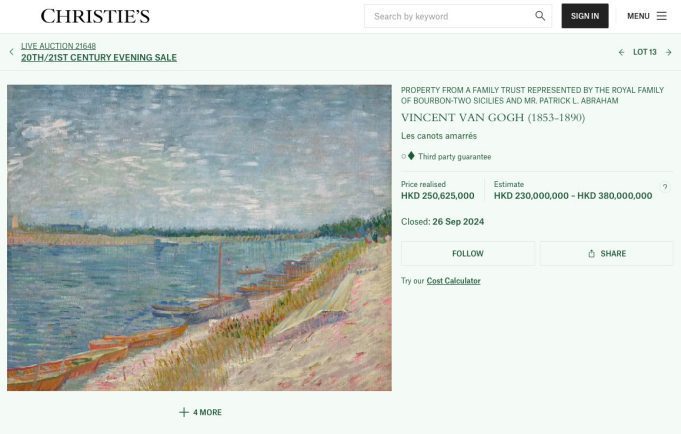Screen dimensions: 681x434
Task: Click the Sign In button
Action: (x=585, y=16)
